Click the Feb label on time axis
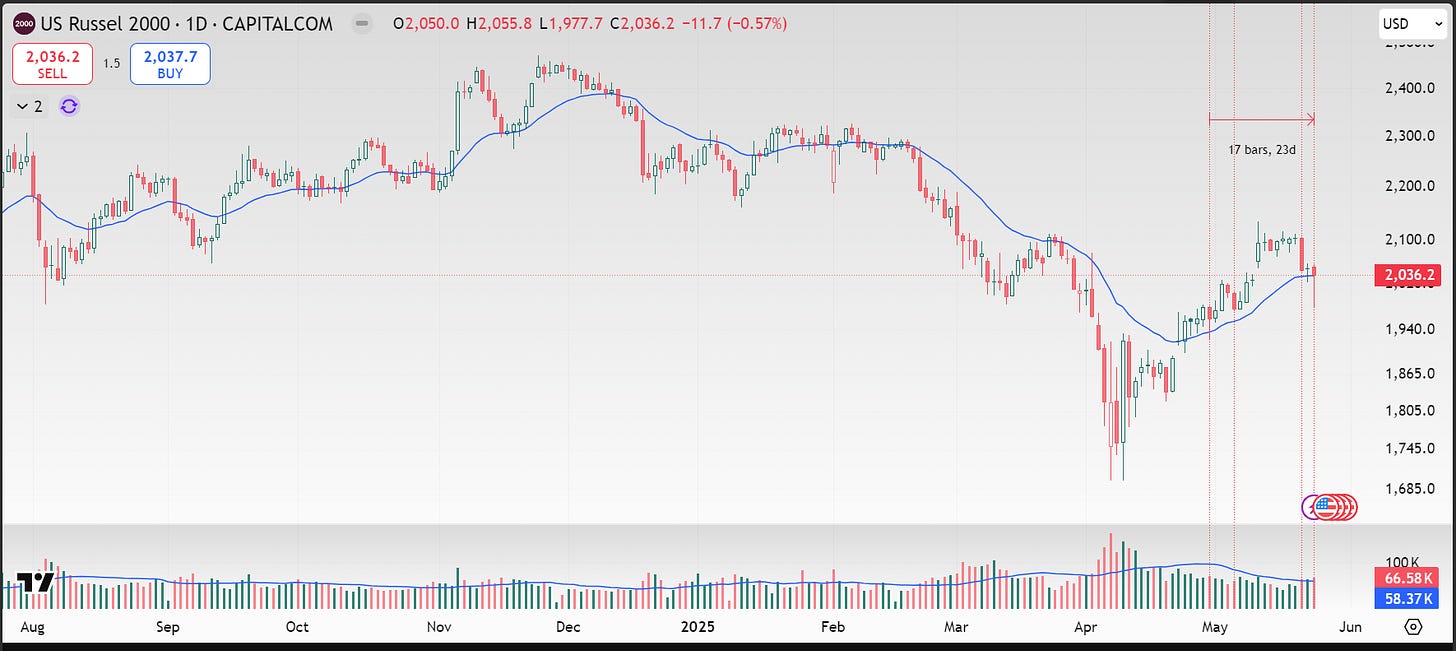Viewport: 1456px width, 651px height. pos(832,627)
